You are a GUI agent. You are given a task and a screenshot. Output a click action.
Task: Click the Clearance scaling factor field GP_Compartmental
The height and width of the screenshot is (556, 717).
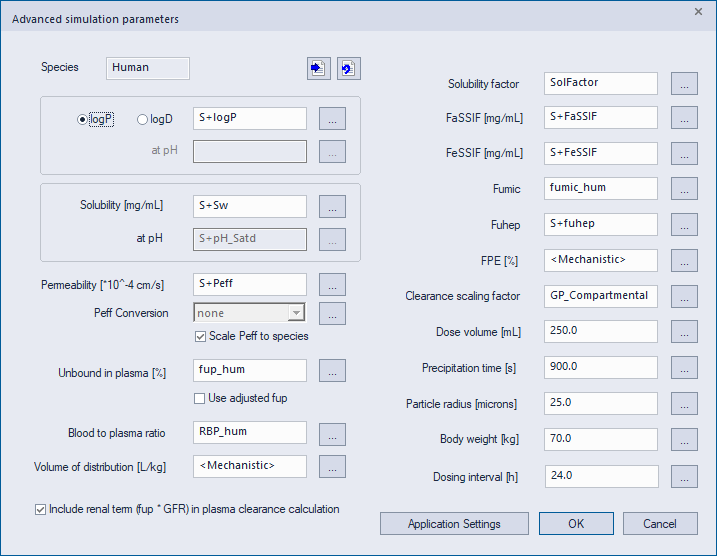(x=601, y=296)
